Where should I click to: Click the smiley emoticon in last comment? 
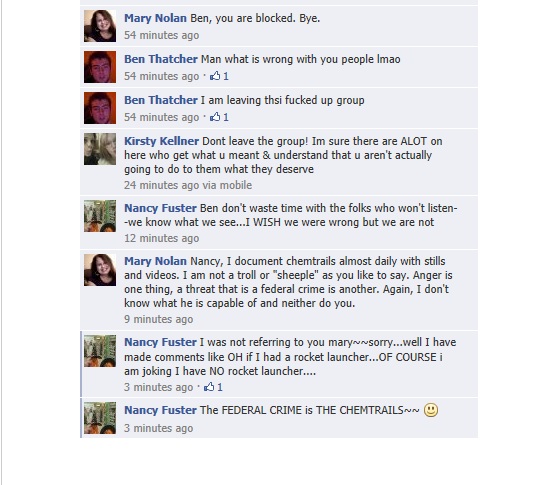pyautogui.click(x=431, y=410)
